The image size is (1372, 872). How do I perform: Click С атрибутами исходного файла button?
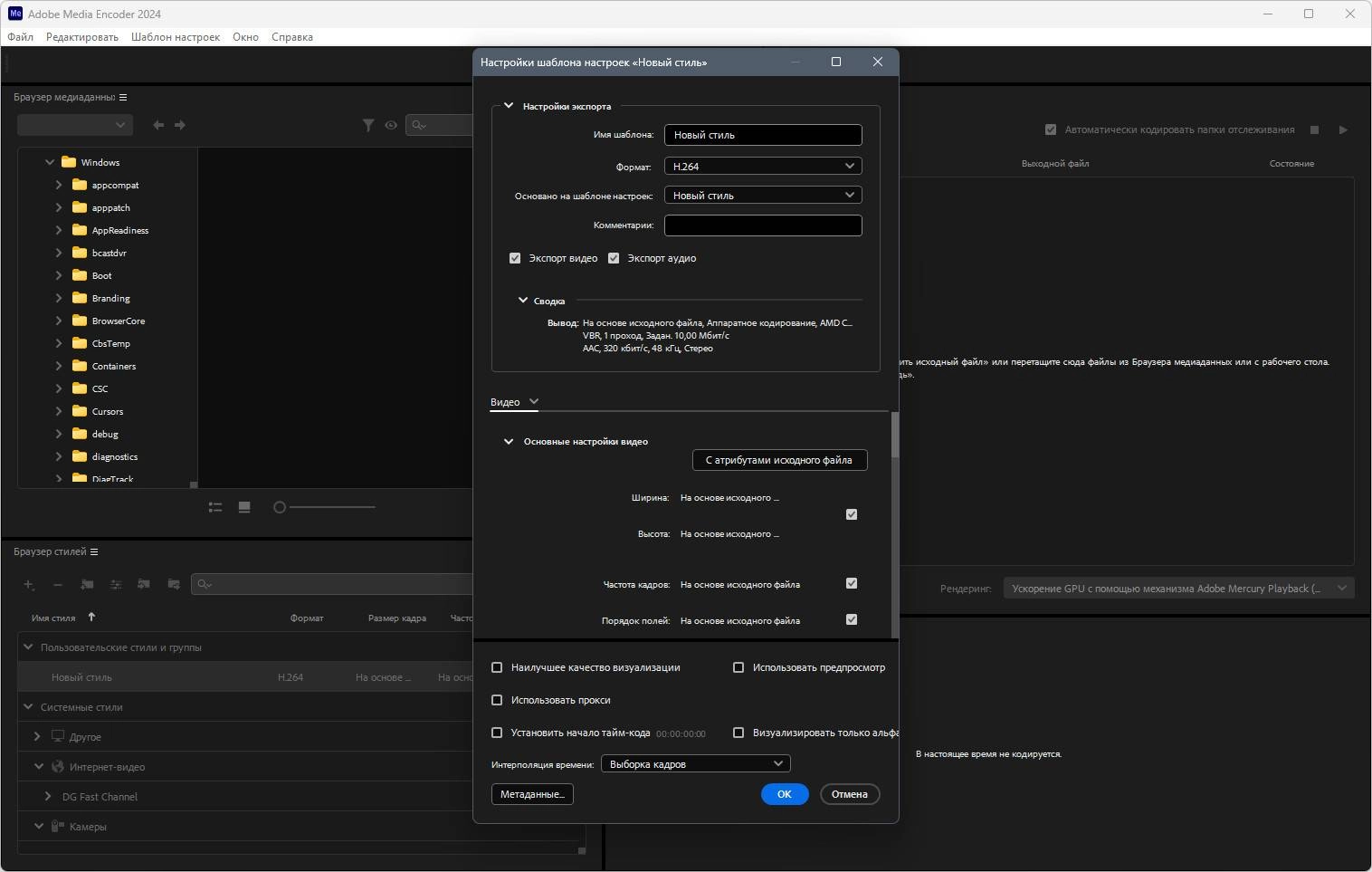coord(779,460)
